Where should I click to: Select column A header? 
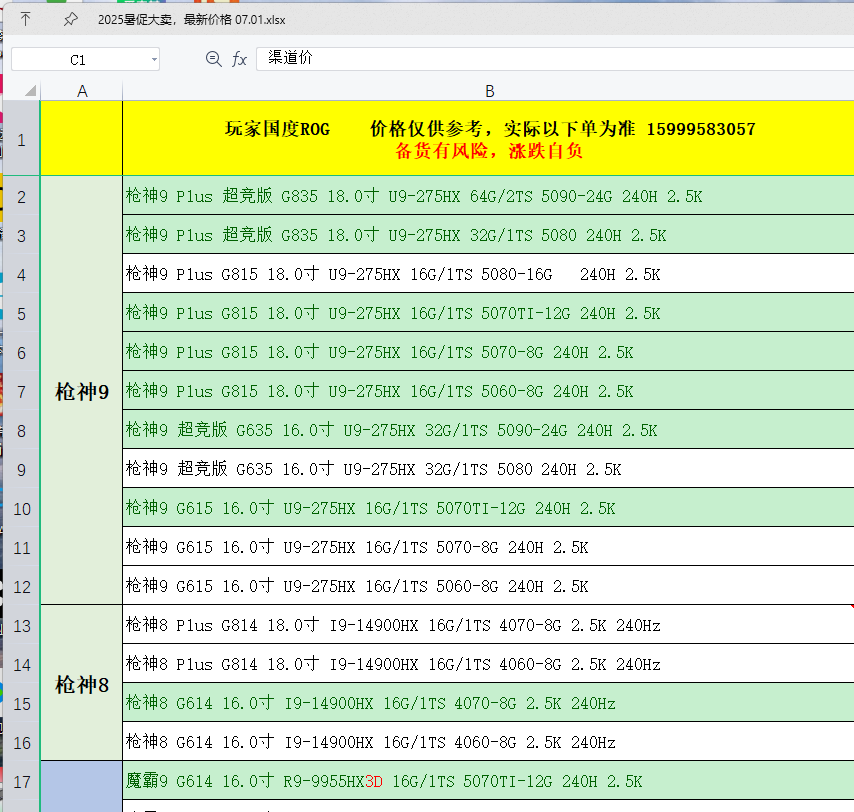[x=82, y=91]
